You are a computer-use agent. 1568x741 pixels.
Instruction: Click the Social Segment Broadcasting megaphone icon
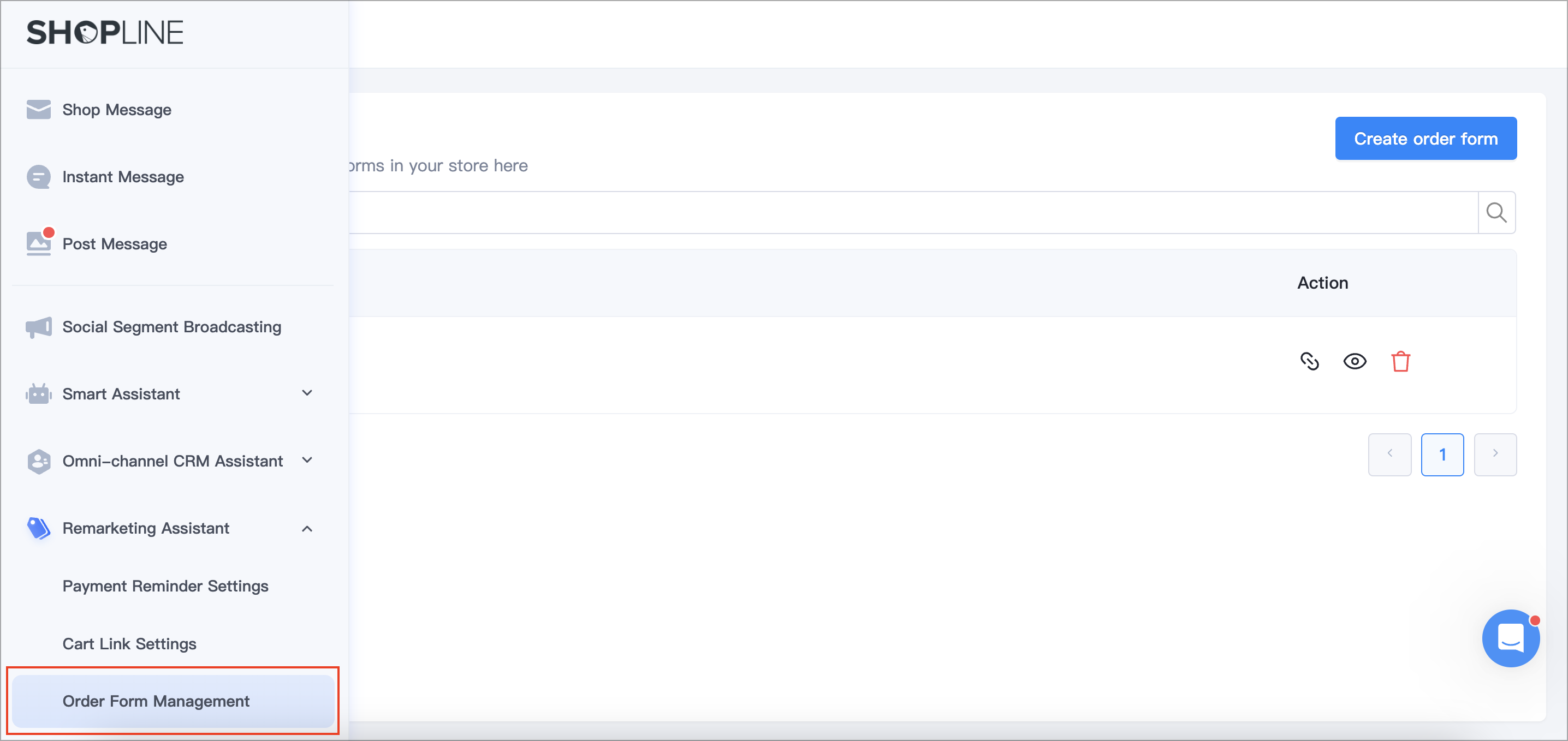(x=38, y=327)
